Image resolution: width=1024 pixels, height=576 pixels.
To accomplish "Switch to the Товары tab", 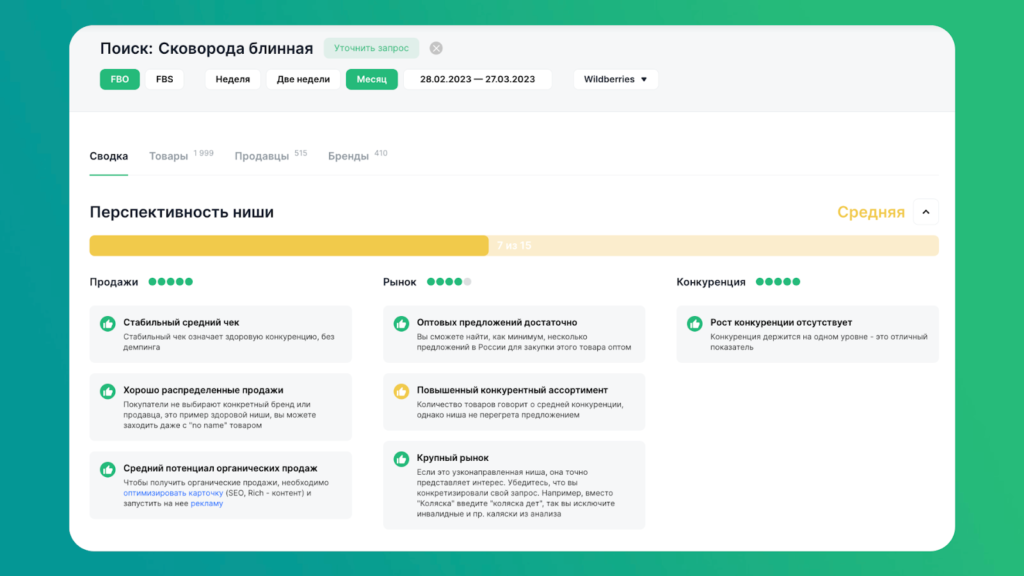I will click(x=168, y=156).
